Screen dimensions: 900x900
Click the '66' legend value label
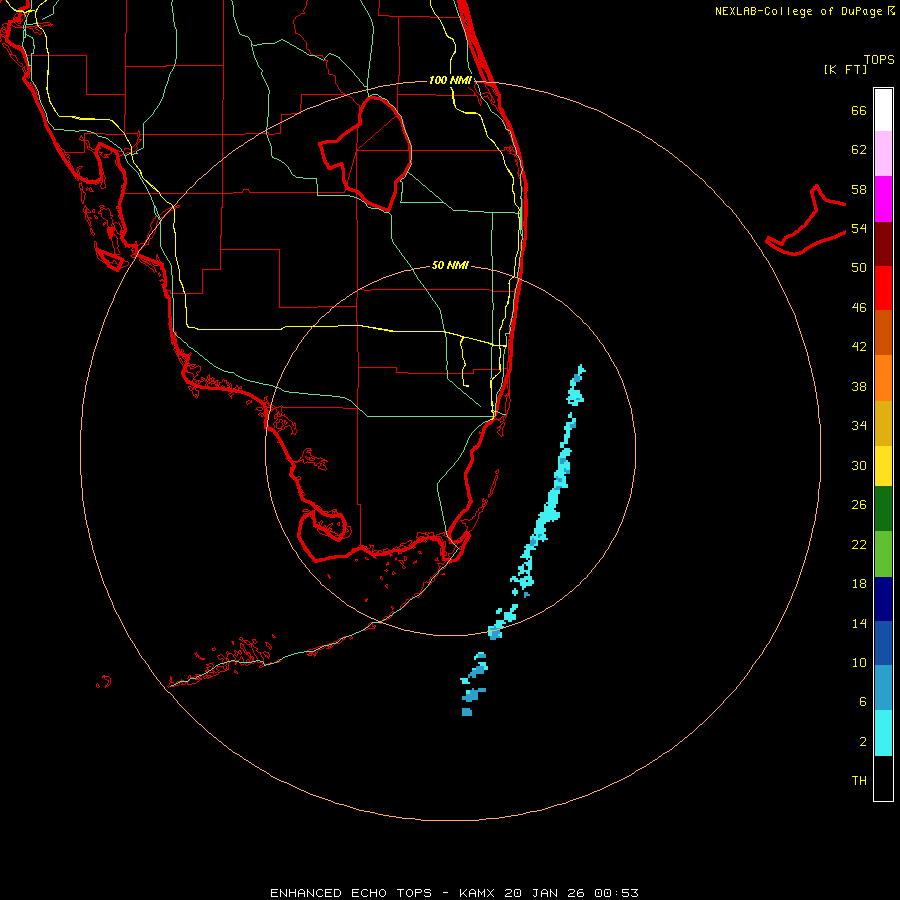point(859,110)
